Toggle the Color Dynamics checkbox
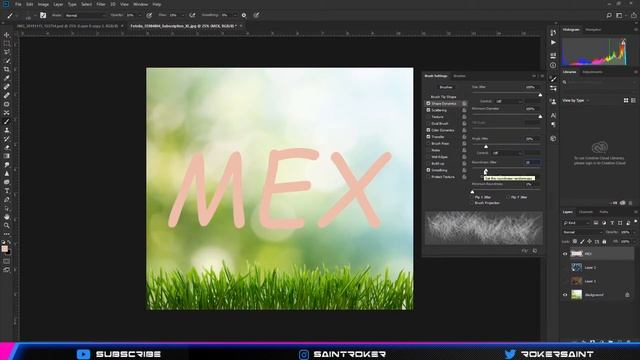The image size is (640, 360). 428,130
